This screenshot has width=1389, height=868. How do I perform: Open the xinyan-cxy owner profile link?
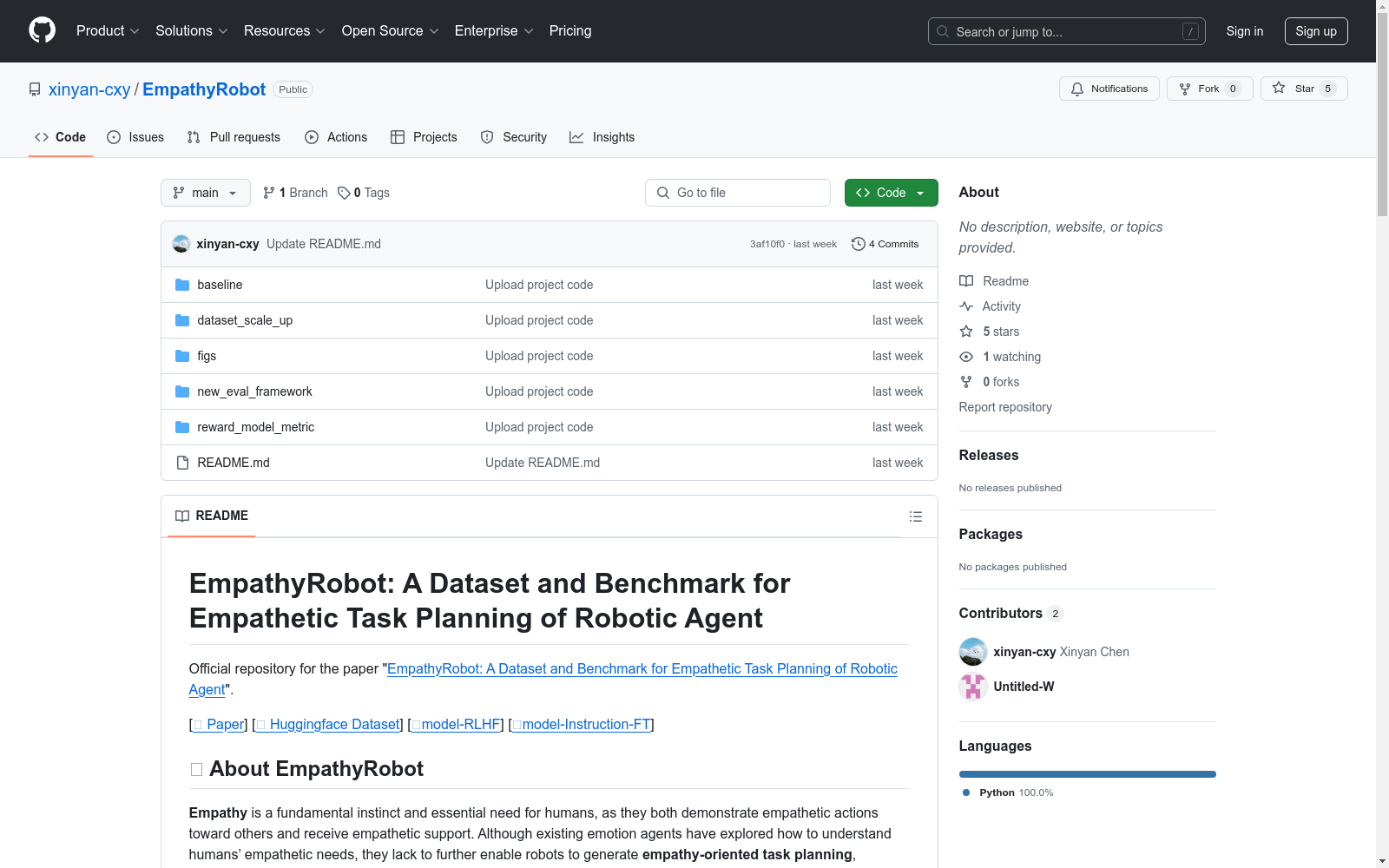coord(89,89)
